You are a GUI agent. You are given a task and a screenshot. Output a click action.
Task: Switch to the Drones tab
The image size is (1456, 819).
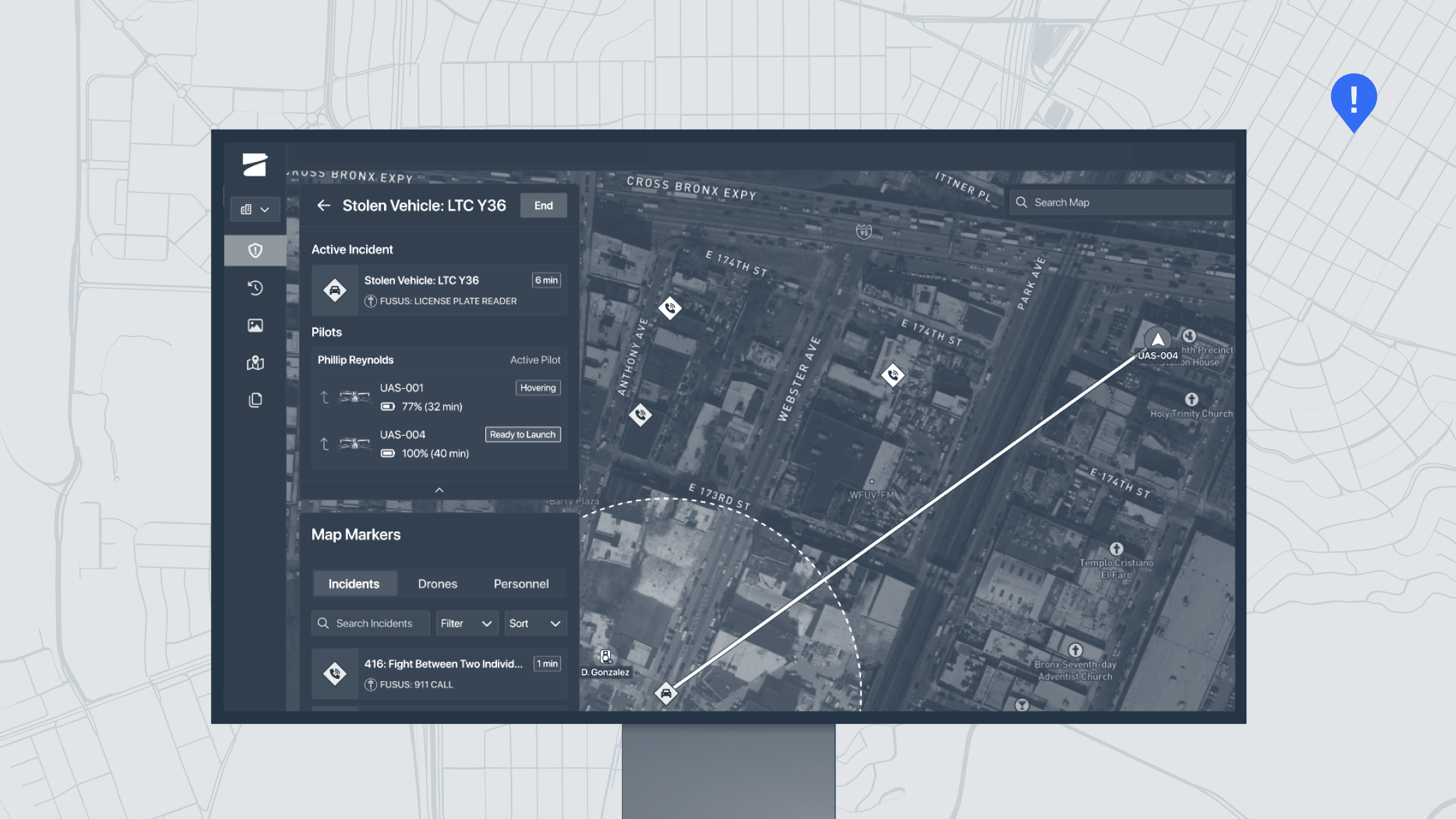437,584
